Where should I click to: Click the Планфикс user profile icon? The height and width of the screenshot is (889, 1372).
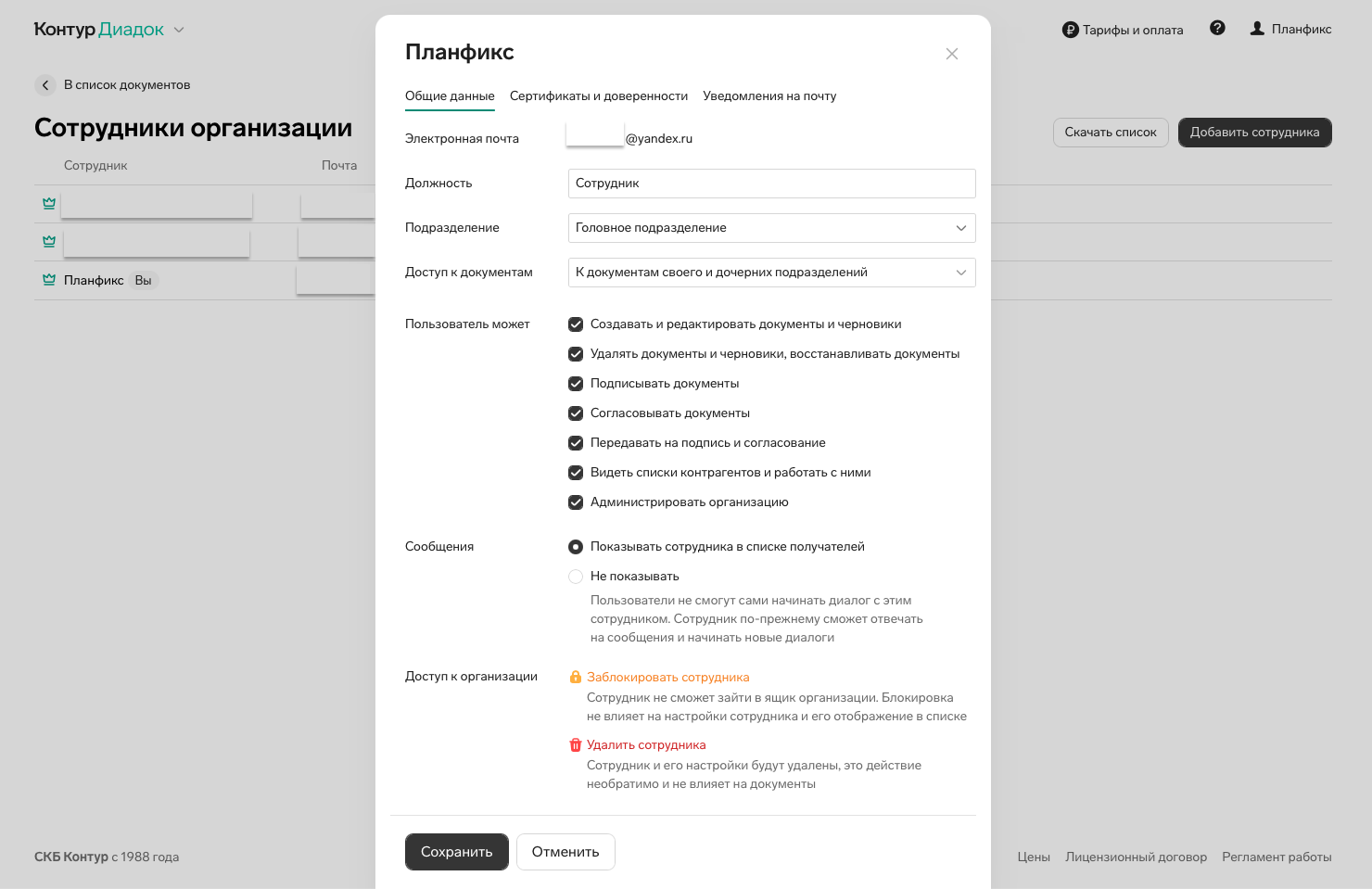(1257, 29)
